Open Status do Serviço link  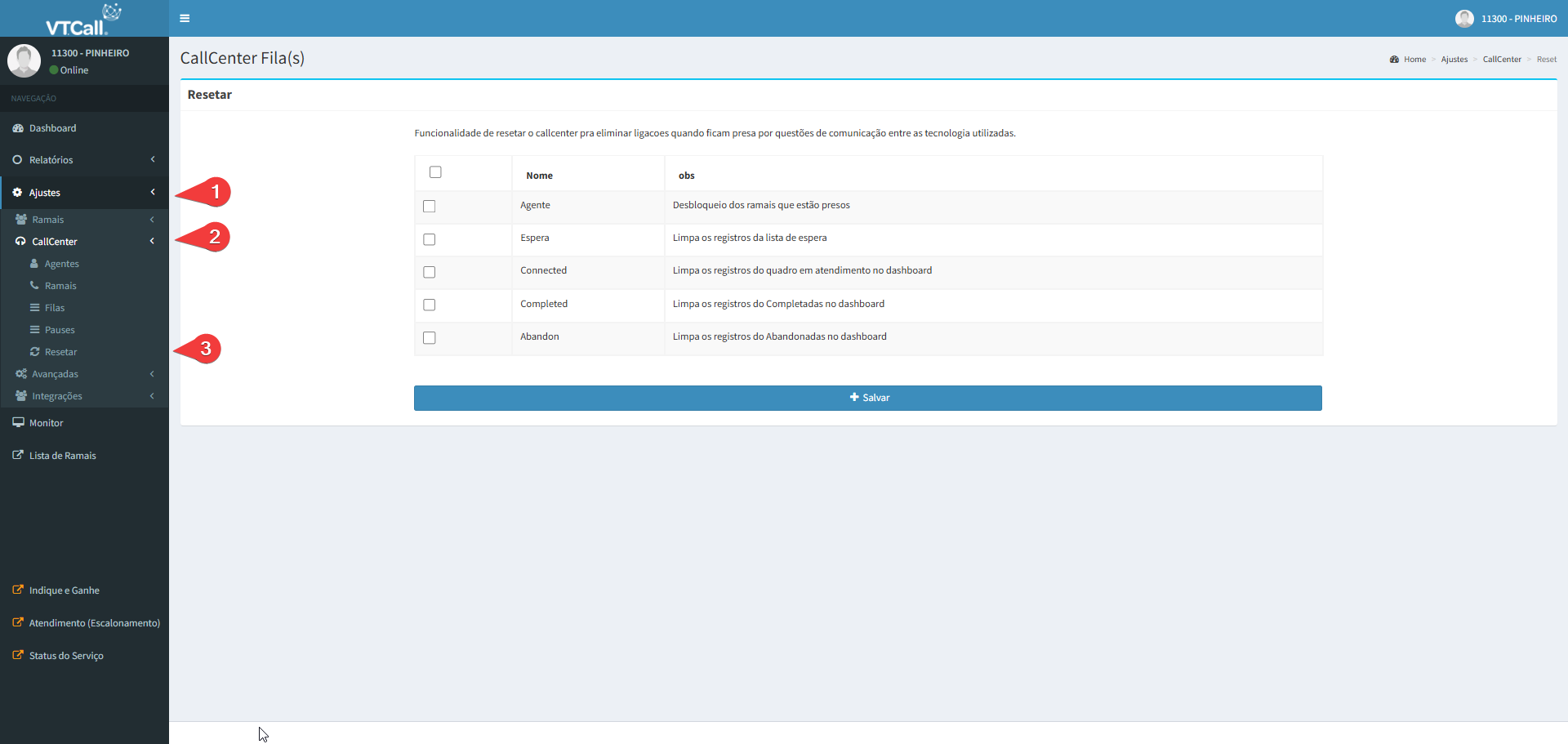tap(66, 656)
